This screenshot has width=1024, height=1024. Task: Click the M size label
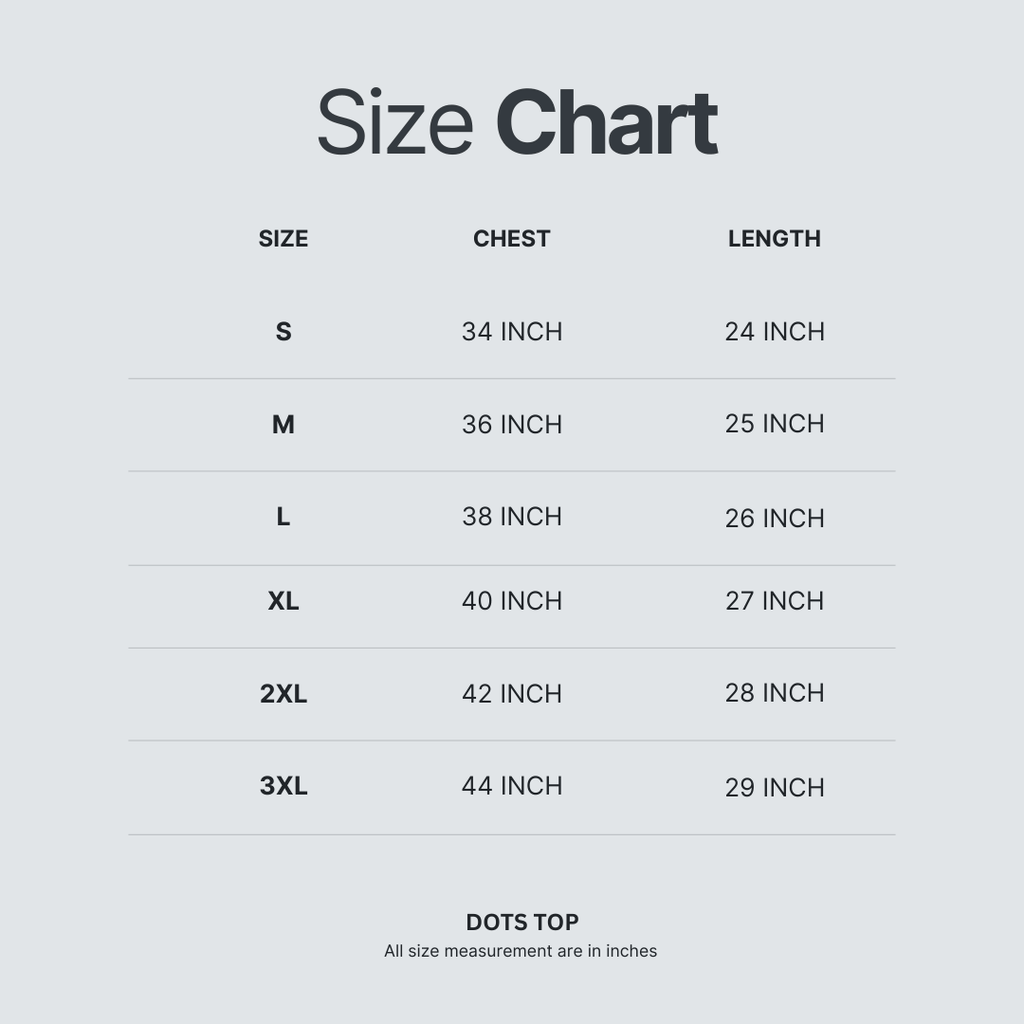283,425
